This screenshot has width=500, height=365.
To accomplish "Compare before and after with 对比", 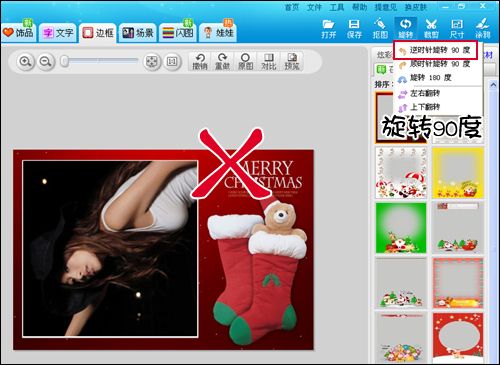I will [x=269, y=62].
